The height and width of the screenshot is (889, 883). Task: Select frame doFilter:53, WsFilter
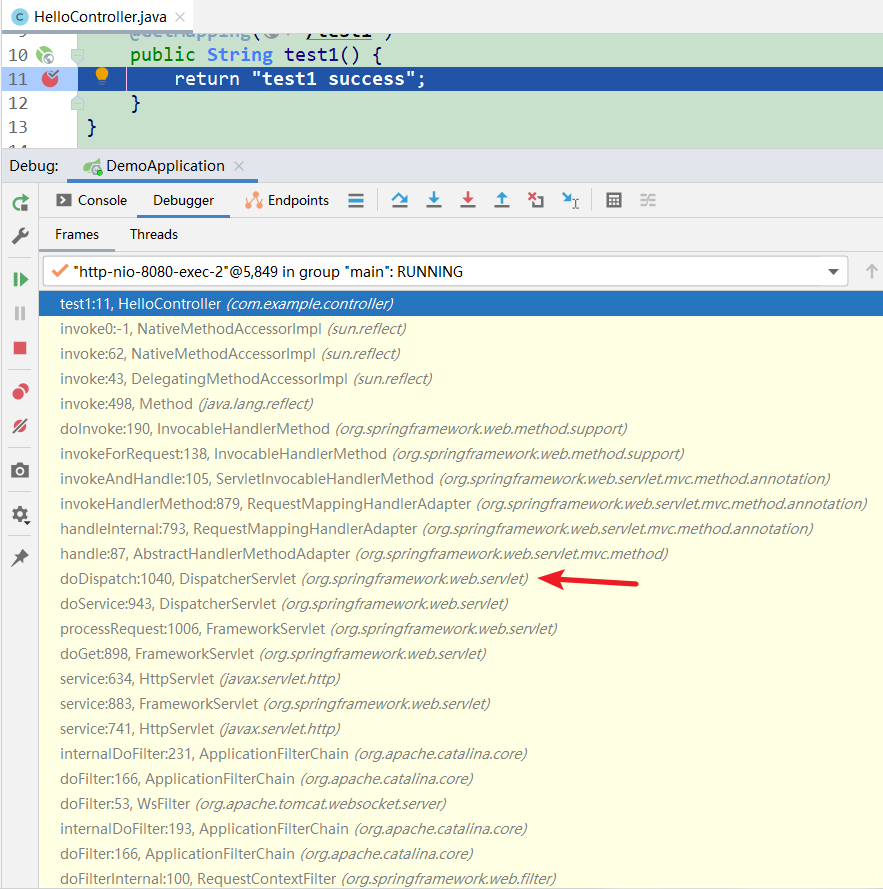coord(460,803)
